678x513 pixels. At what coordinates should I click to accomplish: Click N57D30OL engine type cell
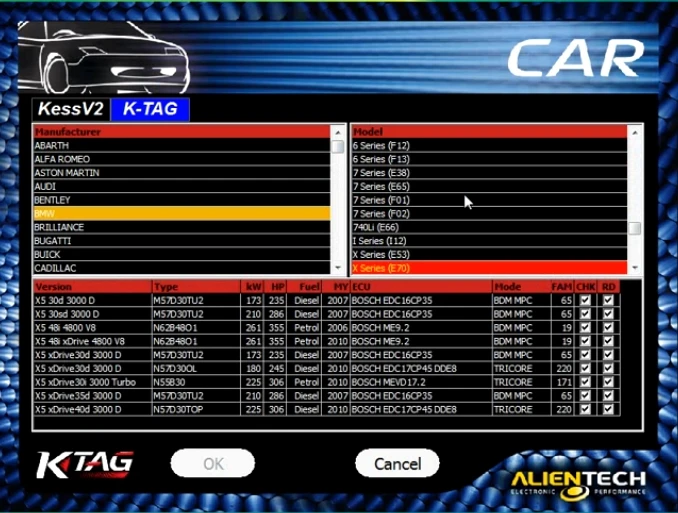coord(196,369)
